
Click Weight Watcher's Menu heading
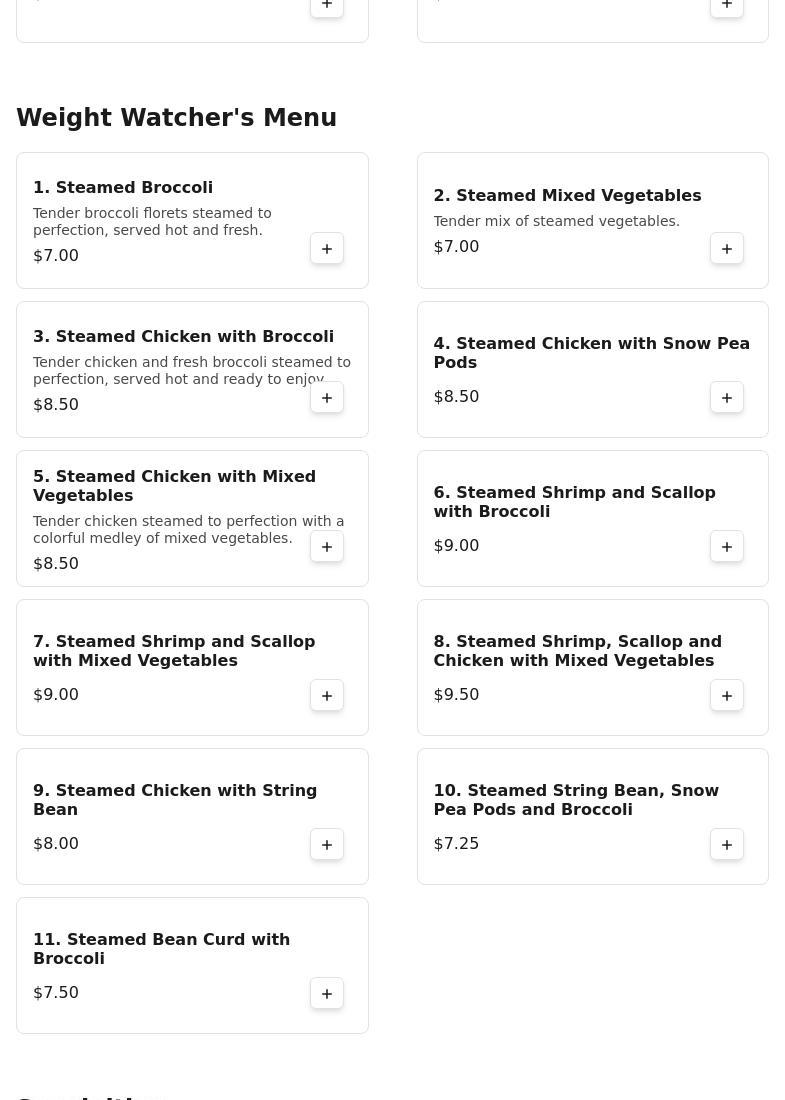(x=176, y=118)
